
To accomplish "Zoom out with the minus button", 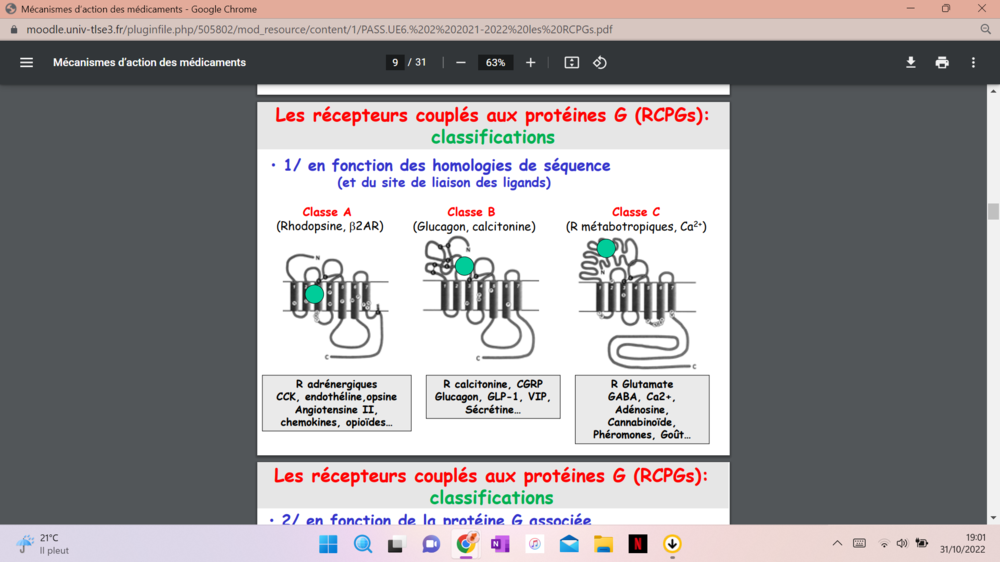I will (460, 63).
